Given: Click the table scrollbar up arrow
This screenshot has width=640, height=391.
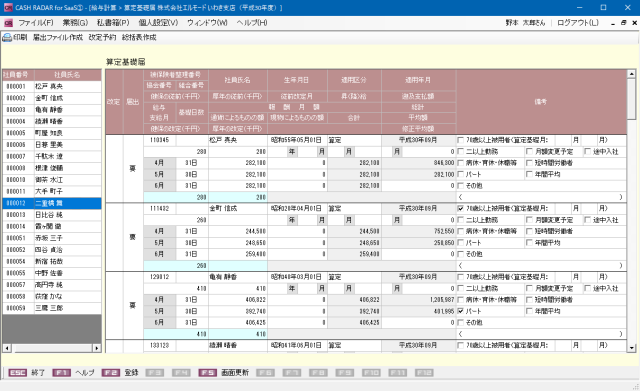Looking at the screenshot, I should pyautogui.click(x=631, y=74).
